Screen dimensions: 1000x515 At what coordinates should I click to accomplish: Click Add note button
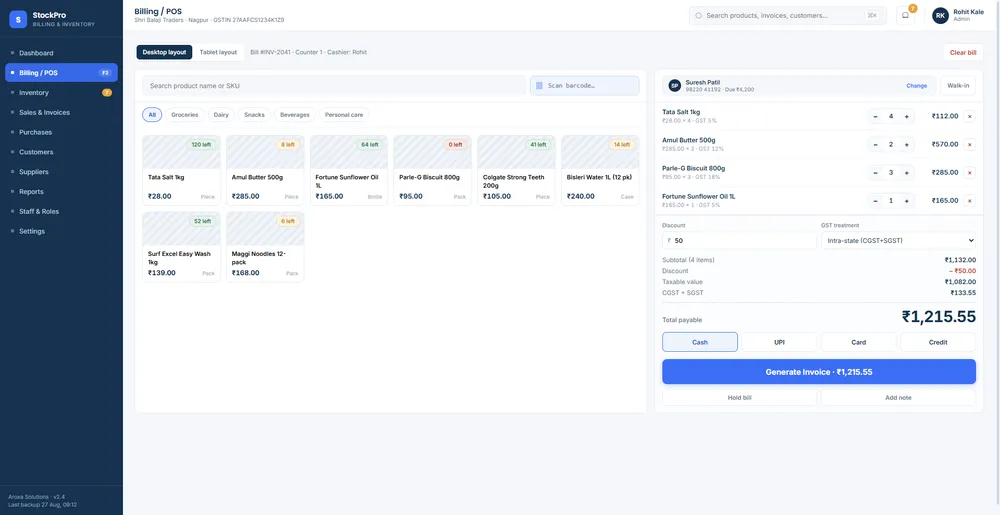(898, 398)
